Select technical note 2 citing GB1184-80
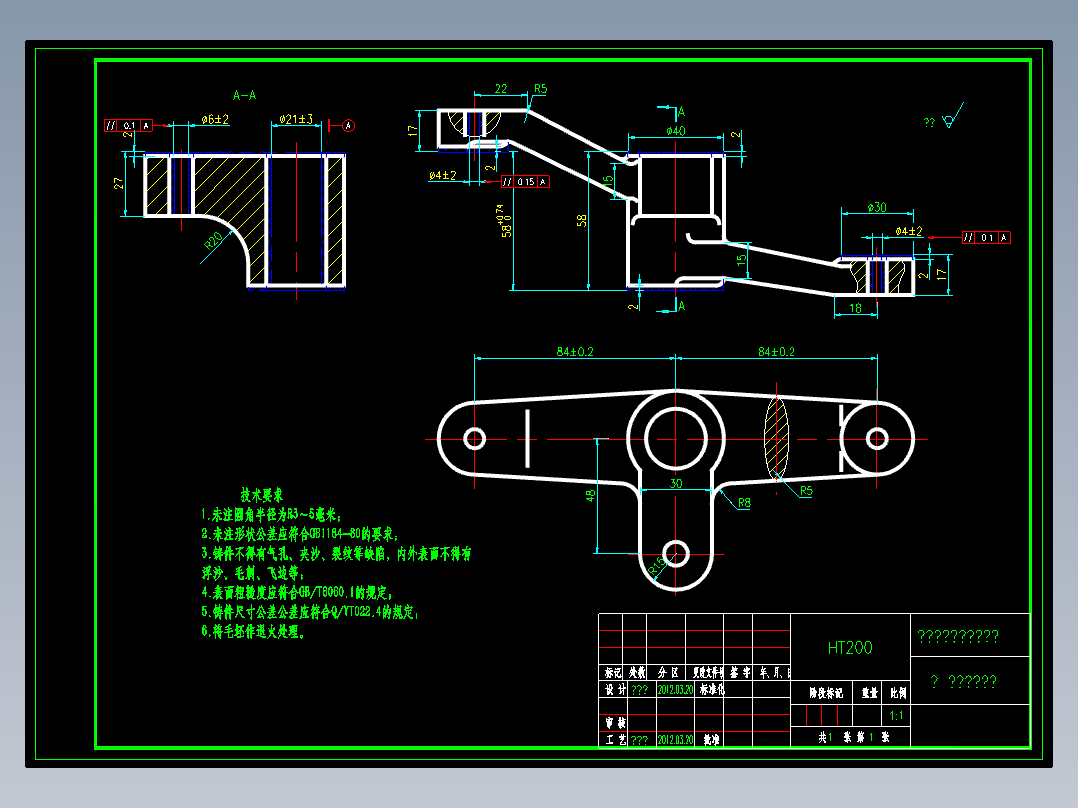Viewport: 1078px width, 808px height. [300, 534]
